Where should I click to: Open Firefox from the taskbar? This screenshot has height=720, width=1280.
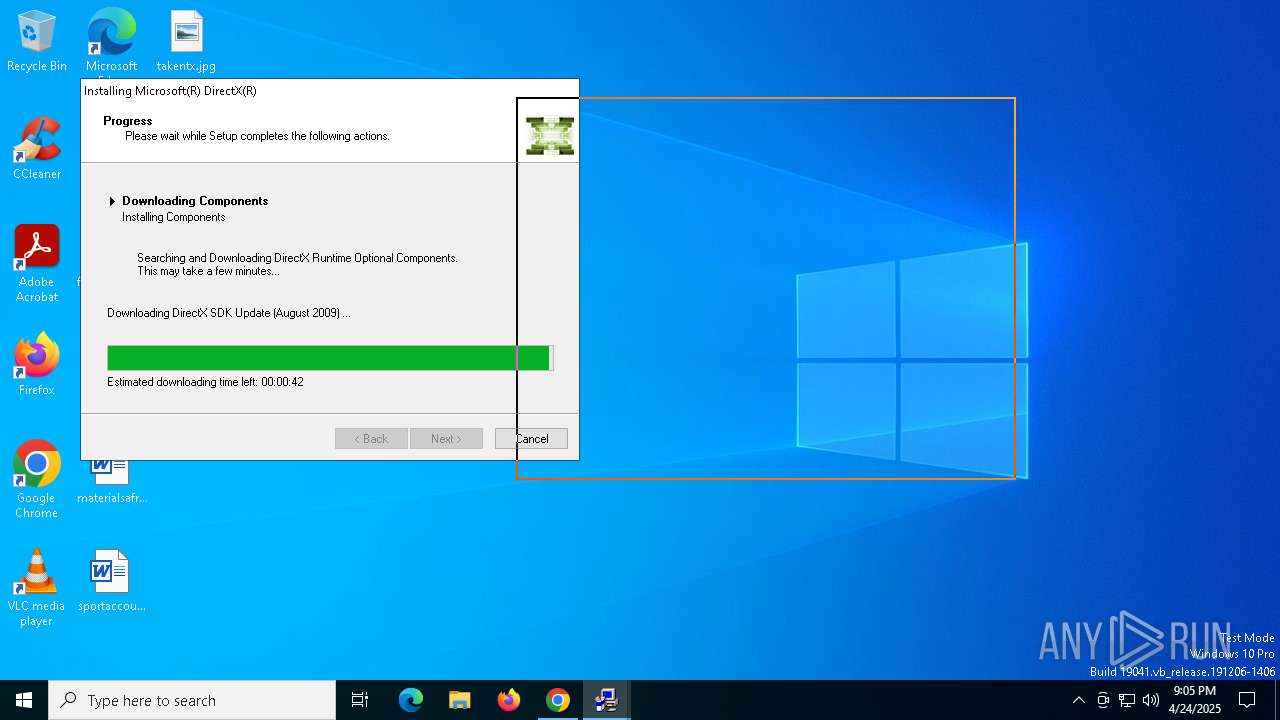[509, 700]
